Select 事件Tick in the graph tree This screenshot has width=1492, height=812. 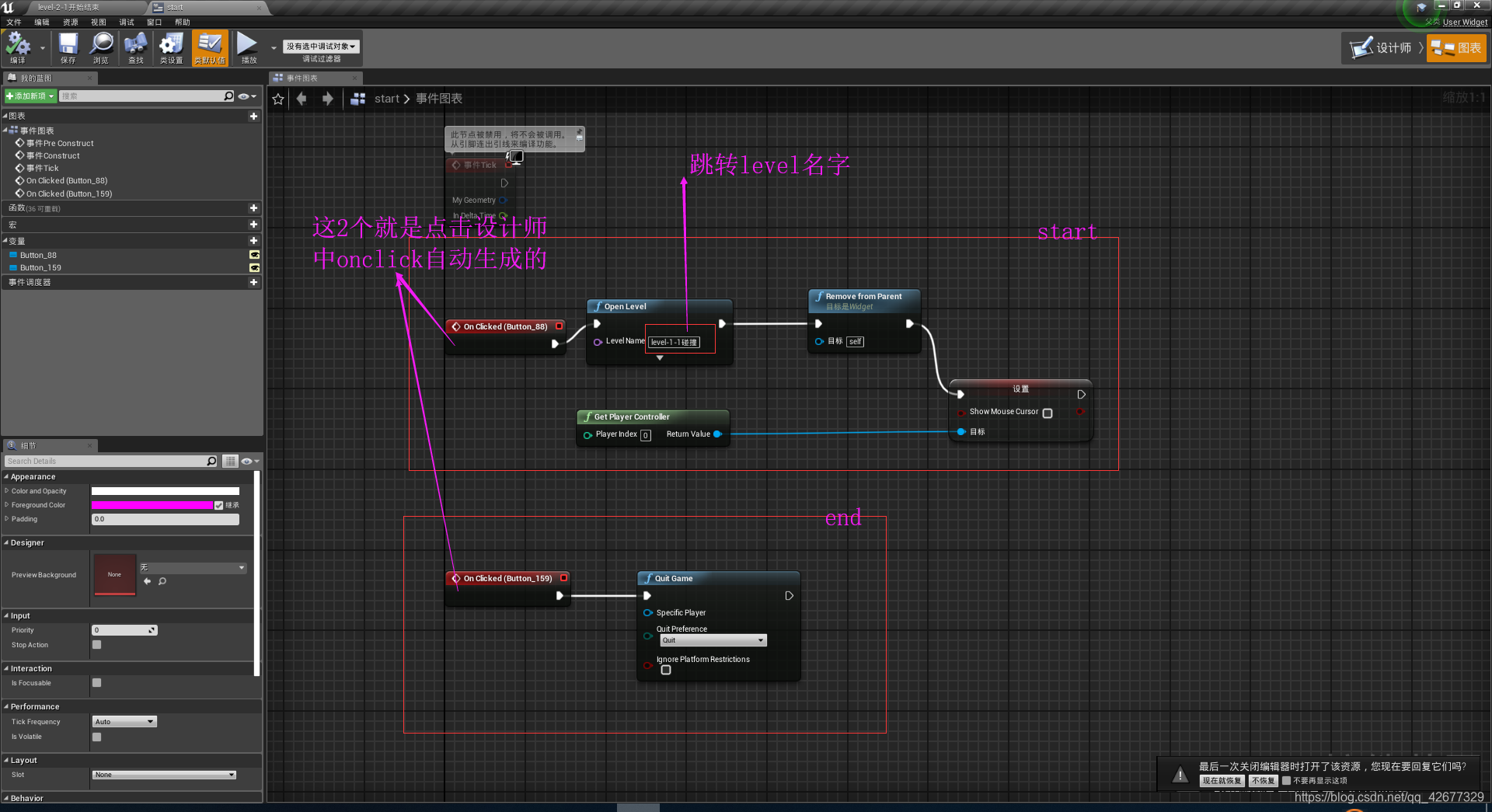point(42,168)
